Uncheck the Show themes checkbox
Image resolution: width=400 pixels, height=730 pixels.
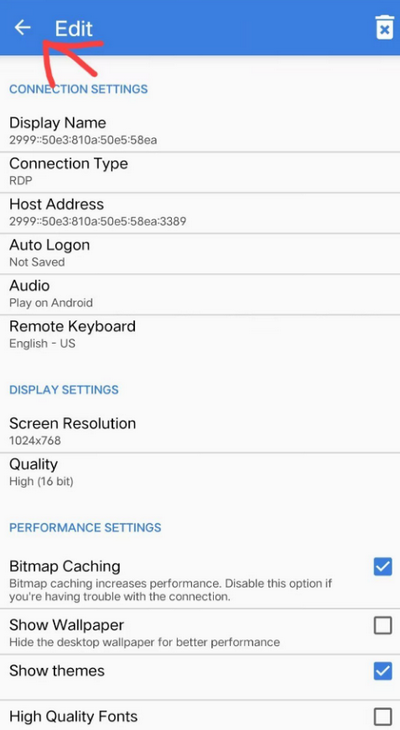click(383, 671)
